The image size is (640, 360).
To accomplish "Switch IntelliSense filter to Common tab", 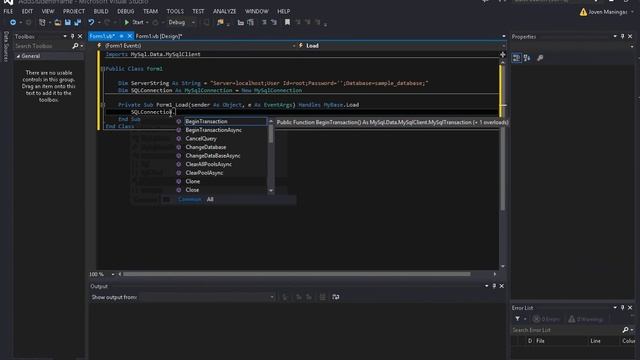I will 189,199.
